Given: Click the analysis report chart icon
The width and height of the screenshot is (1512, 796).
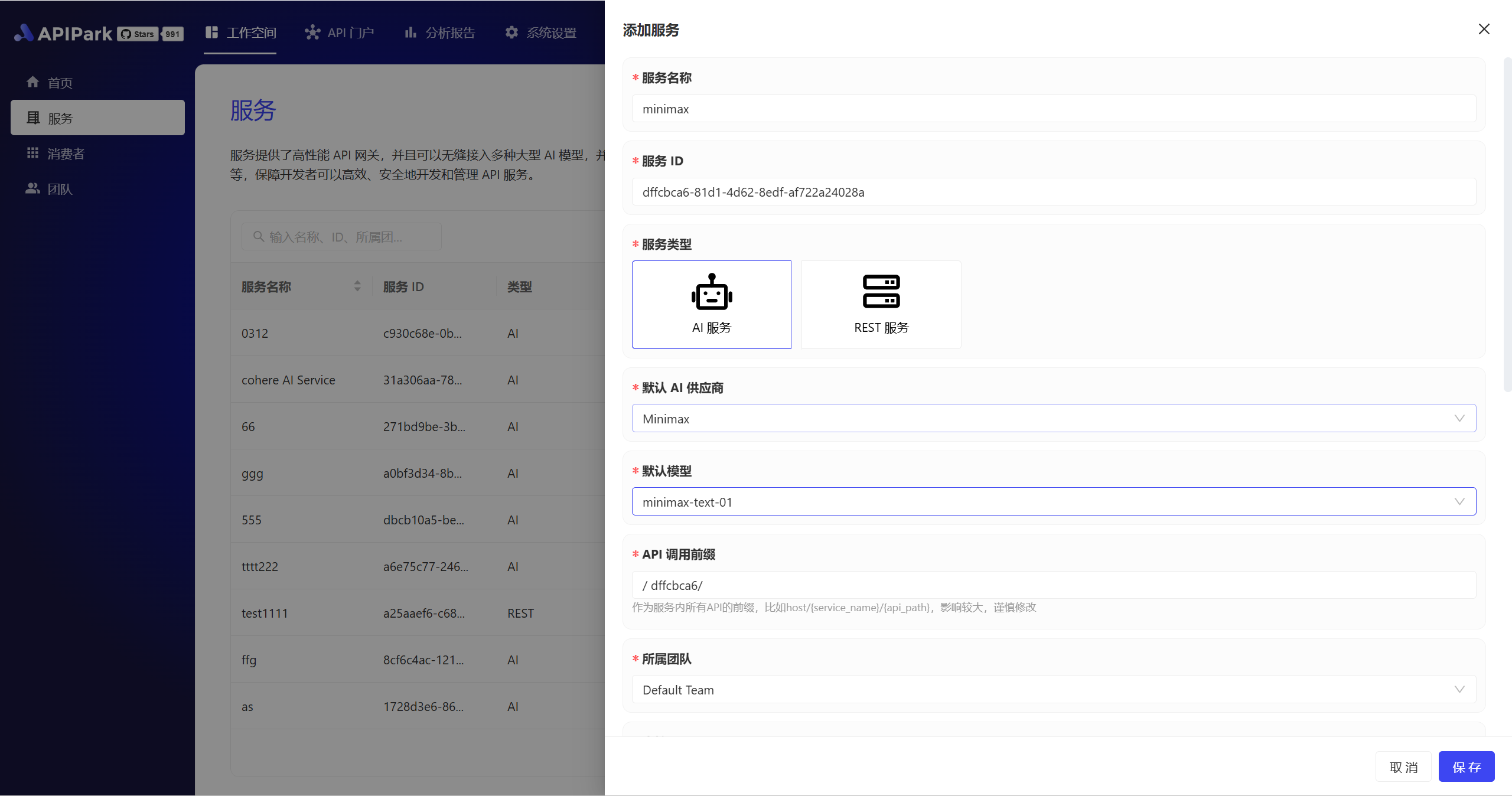Looking at the screenshot, I should (410, 32).
